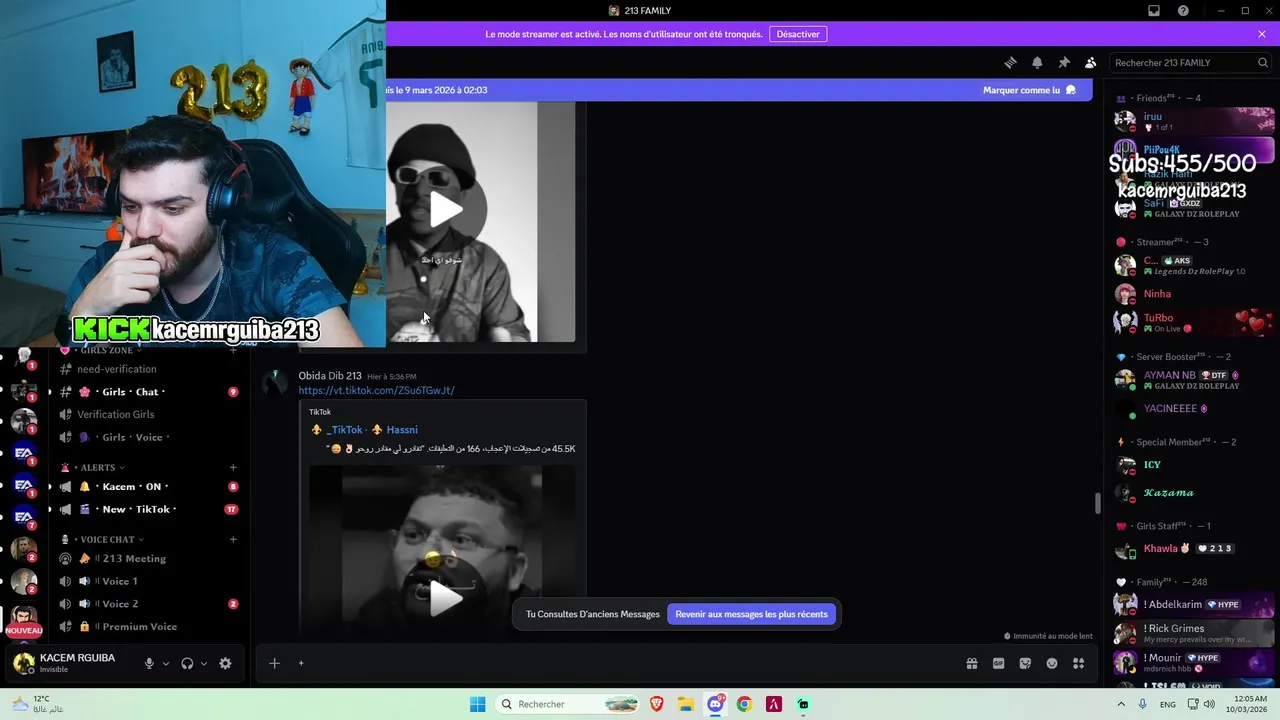Image resolution: width=1280 pixels, height=720 pixels.
Task: Click the search magnifier in Rechercher 213 FAMILY
Action: [x=1262, y=62]
